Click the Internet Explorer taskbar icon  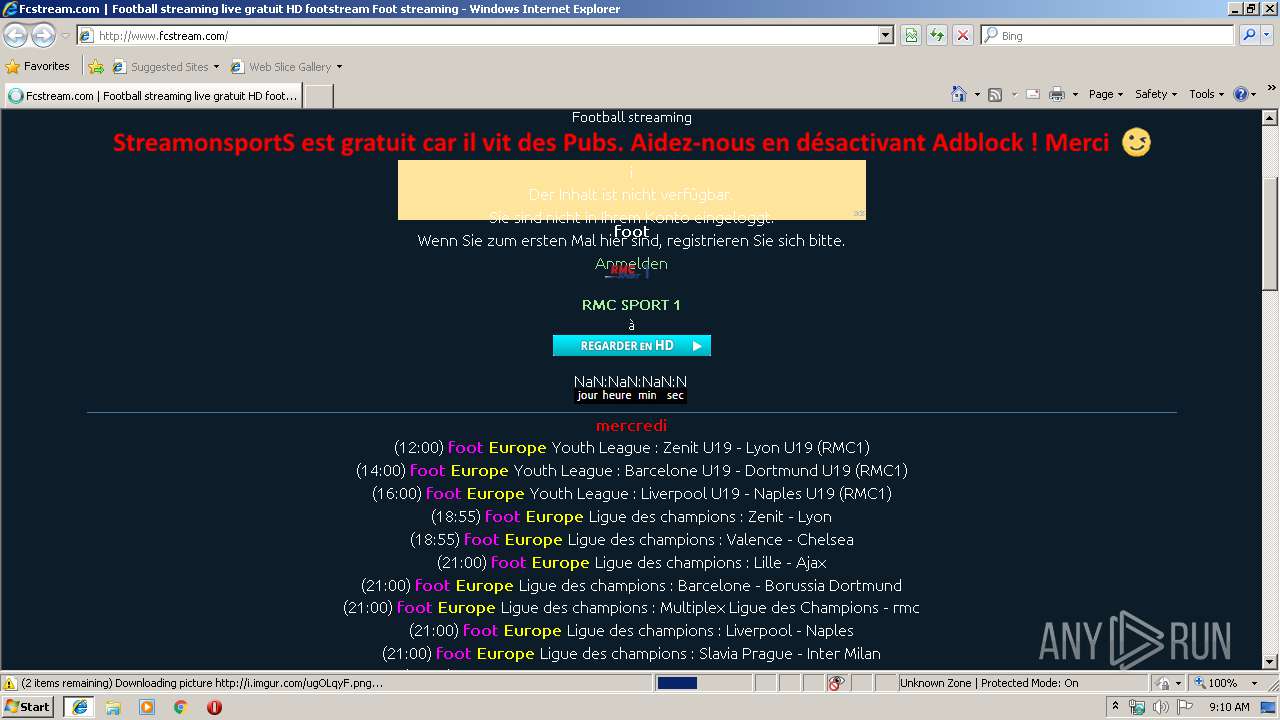point(79,707)
